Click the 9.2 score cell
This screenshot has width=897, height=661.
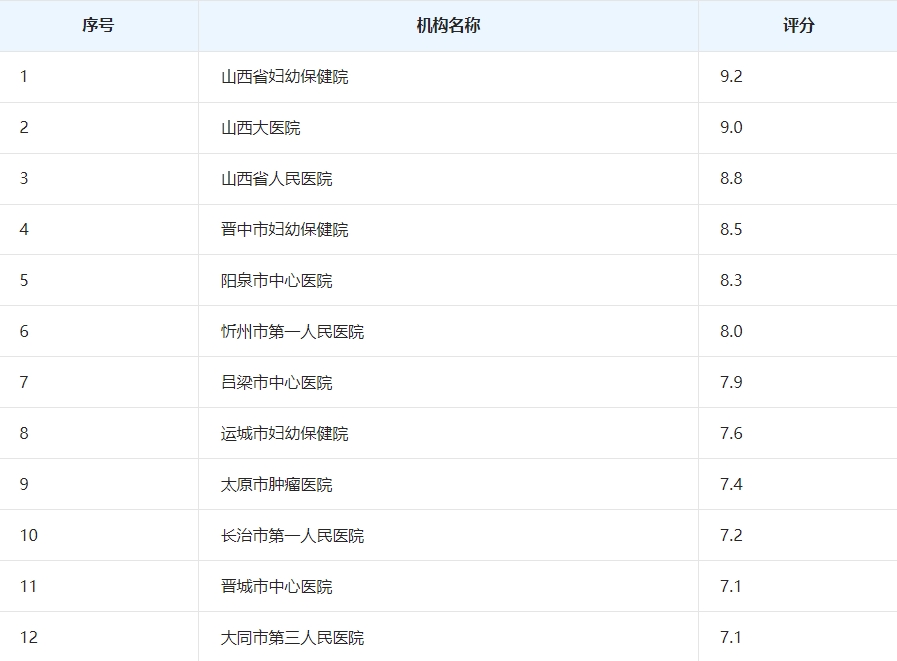731,77
